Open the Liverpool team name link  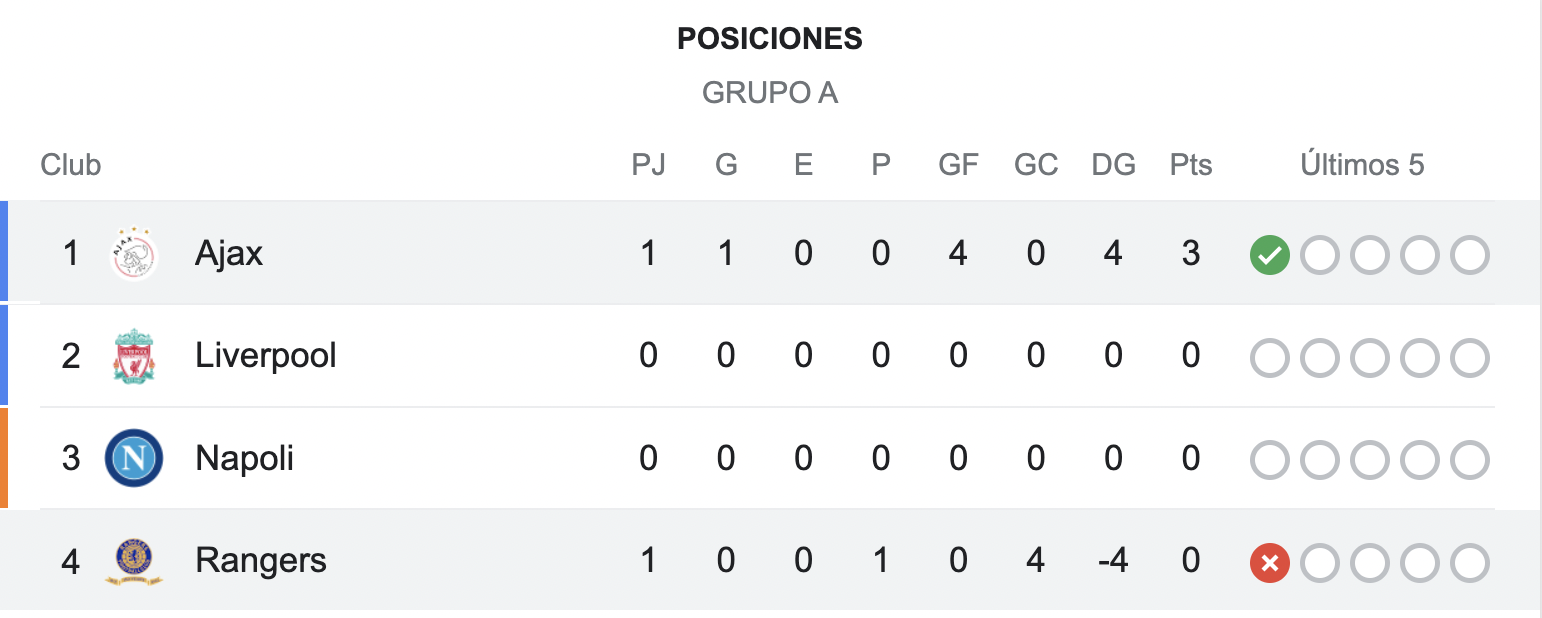tap(266, 357)
